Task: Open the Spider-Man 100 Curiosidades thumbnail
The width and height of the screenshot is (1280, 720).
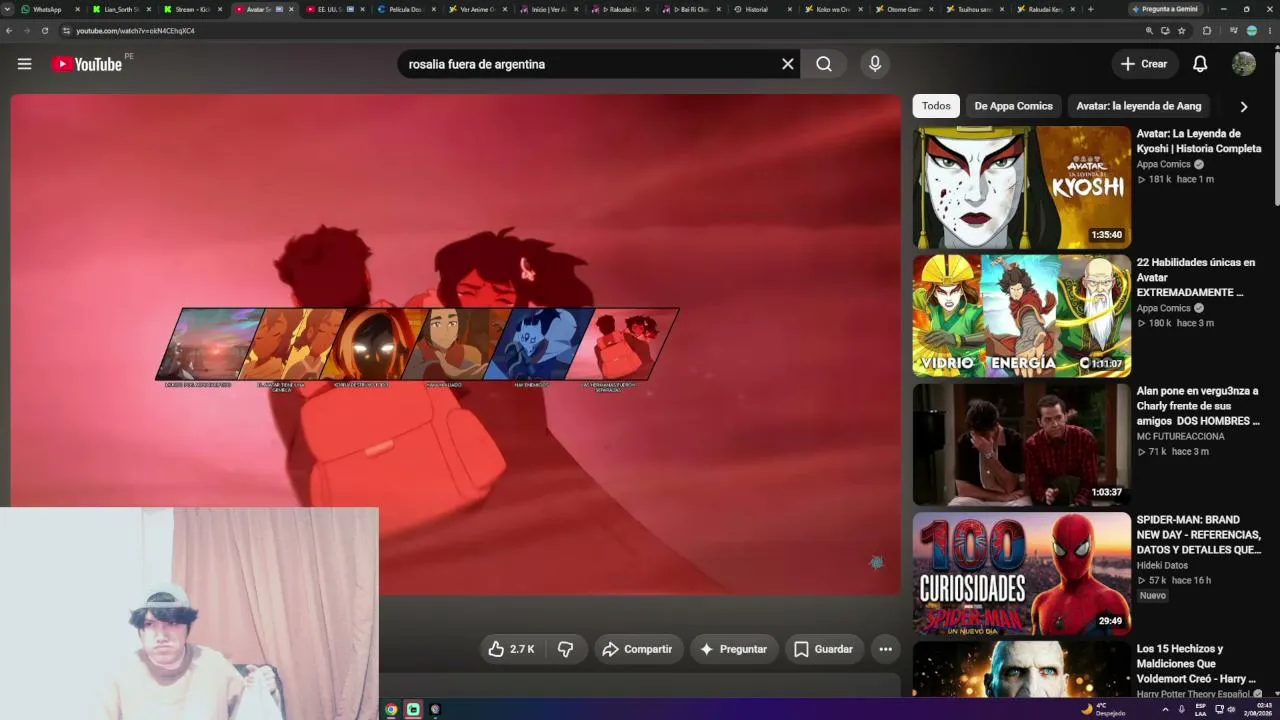Action: coord(1021,574)
